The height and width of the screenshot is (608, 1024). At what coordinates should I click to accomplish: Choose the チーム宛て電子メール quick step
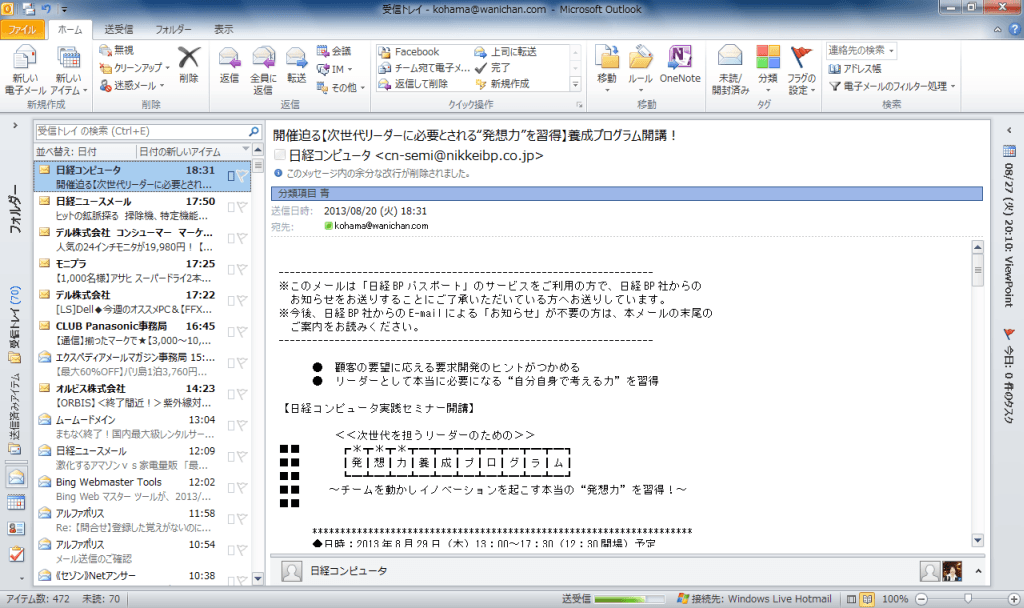[423, 68]
